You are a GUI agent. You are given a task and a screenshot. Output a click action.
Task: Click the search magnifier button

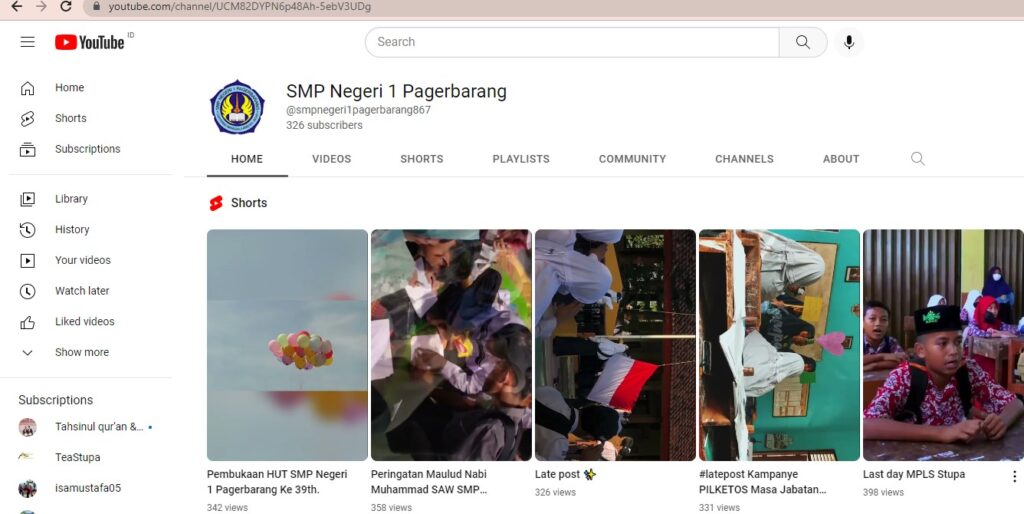pos(803,42)
